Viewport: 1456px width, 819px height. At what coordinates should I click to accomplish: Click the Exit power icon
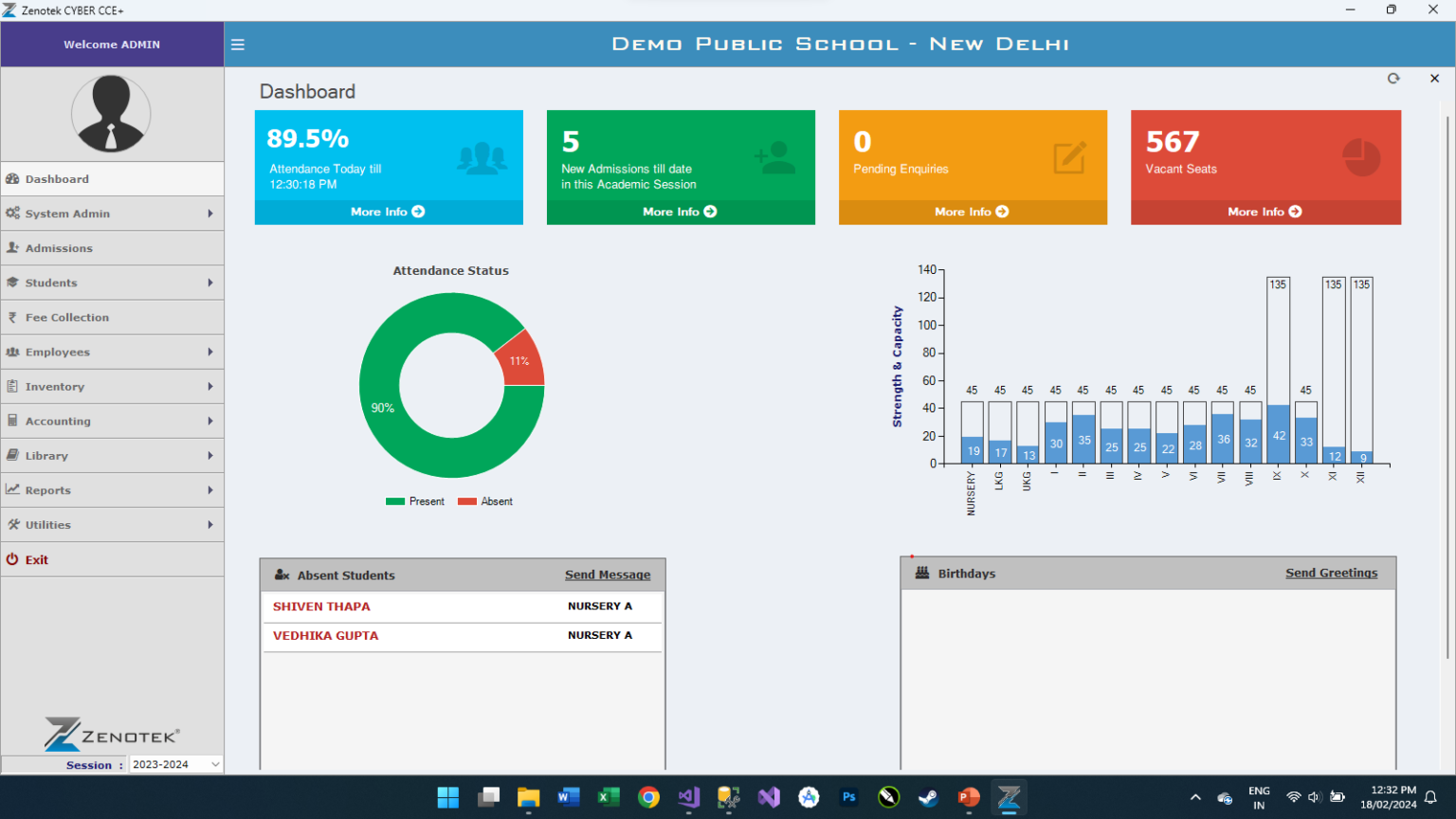pyautogui.click(x=12, y=559)
